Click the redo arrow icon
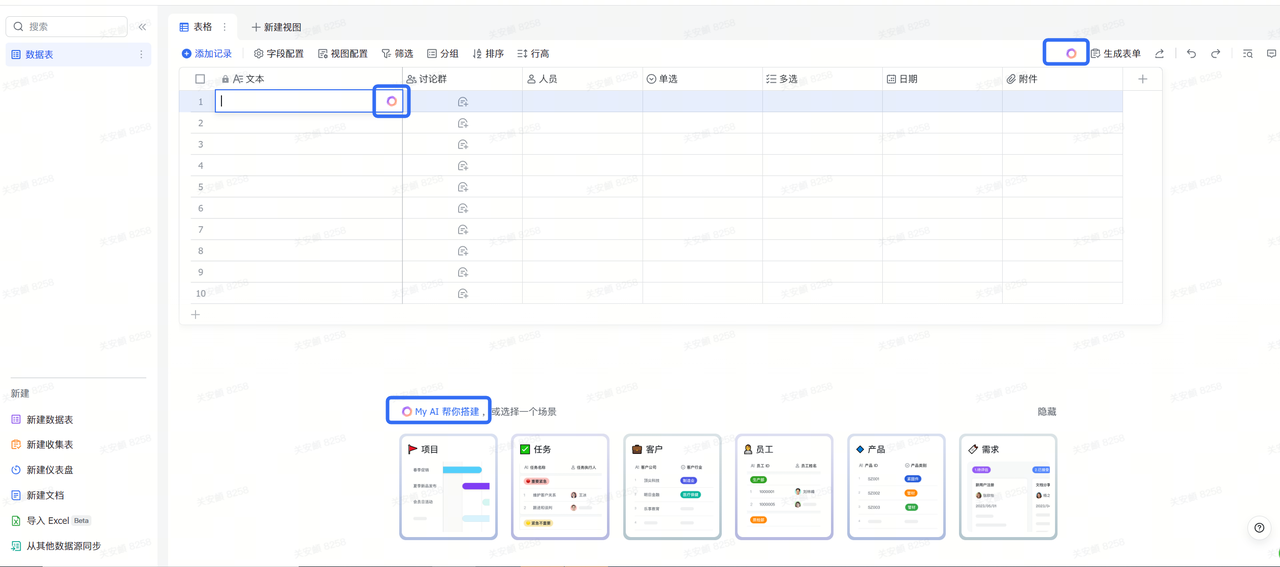The width and height of the screenshot is (1280, 567). 1216,54
